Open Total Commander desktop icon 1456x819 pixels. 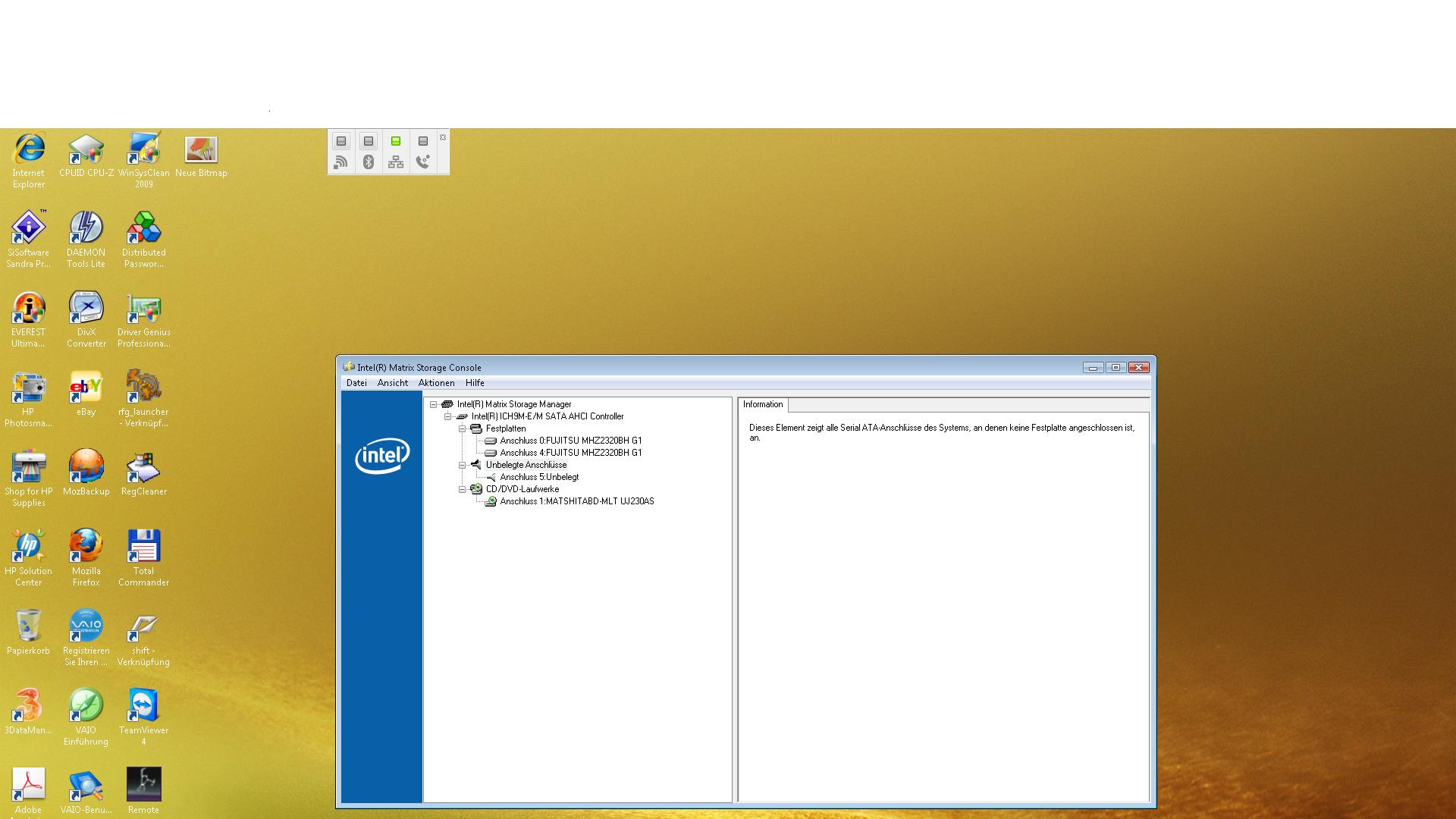(143, 548)
